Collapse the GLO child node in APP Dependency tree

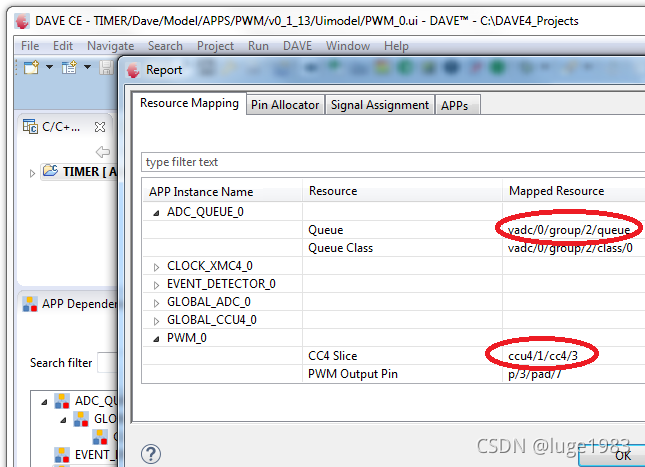63,420
